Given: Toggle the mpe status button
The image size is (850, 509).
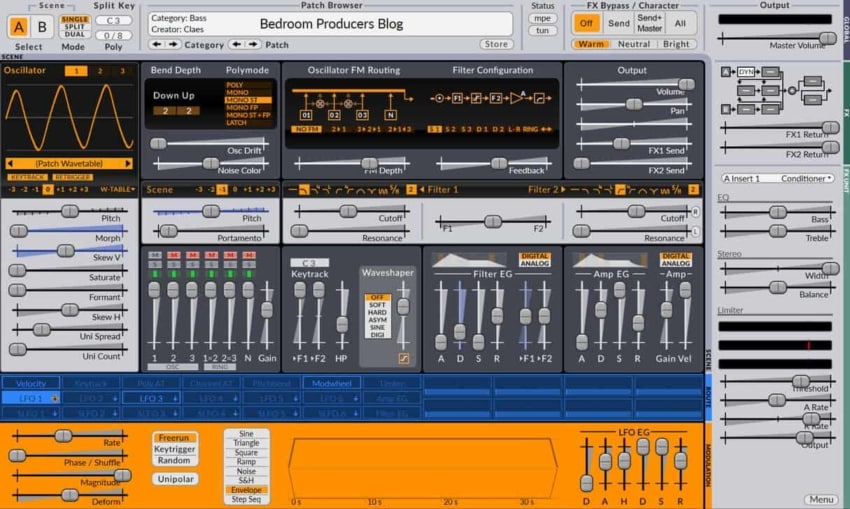Looking at the screenshot, I should coord(541,18).
